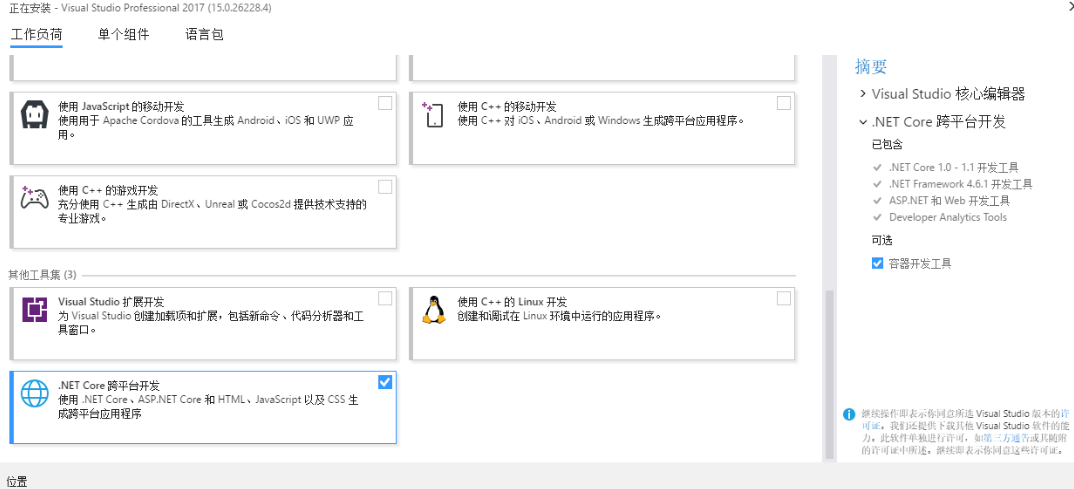Uncheck the 容器开发工具 optional checkbox
Image resolution: width=1074 pixels, height=489 pixels.
[x=877, y=263]
